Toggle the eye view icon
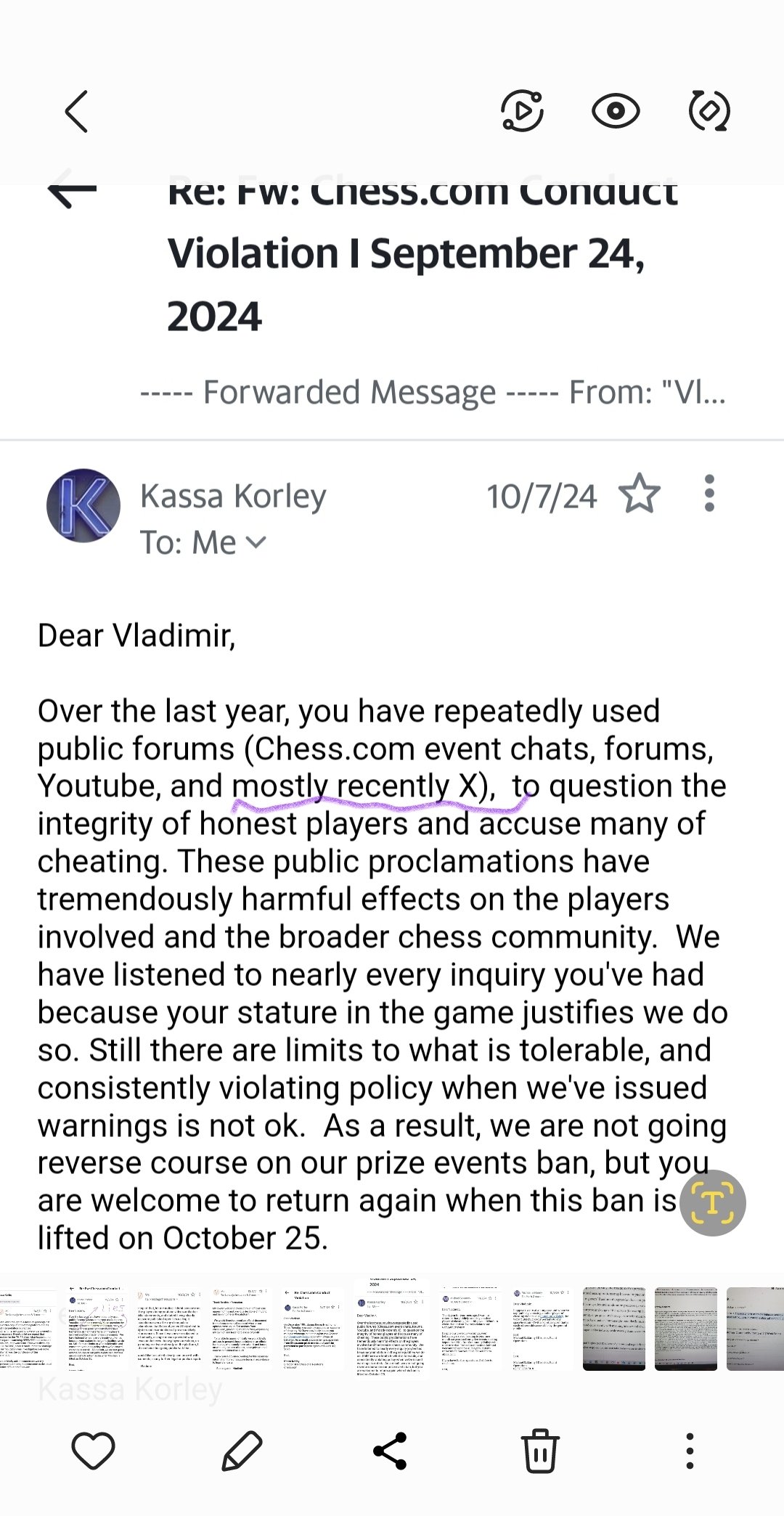This screenshot has width=784, height=1516. coord(616,111)
